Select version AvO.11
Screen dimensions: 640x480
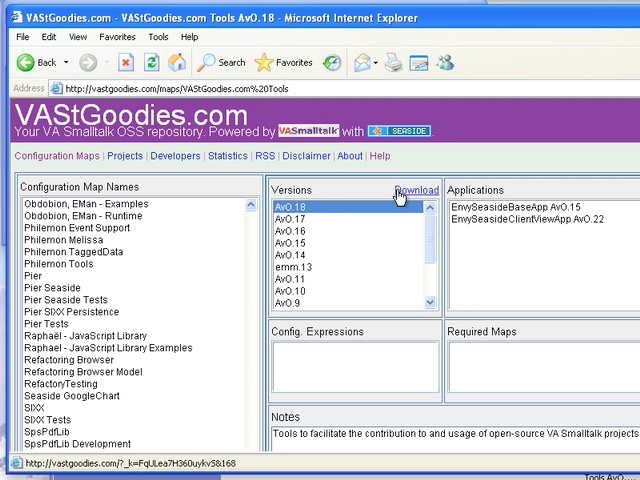tap(348, 279)
